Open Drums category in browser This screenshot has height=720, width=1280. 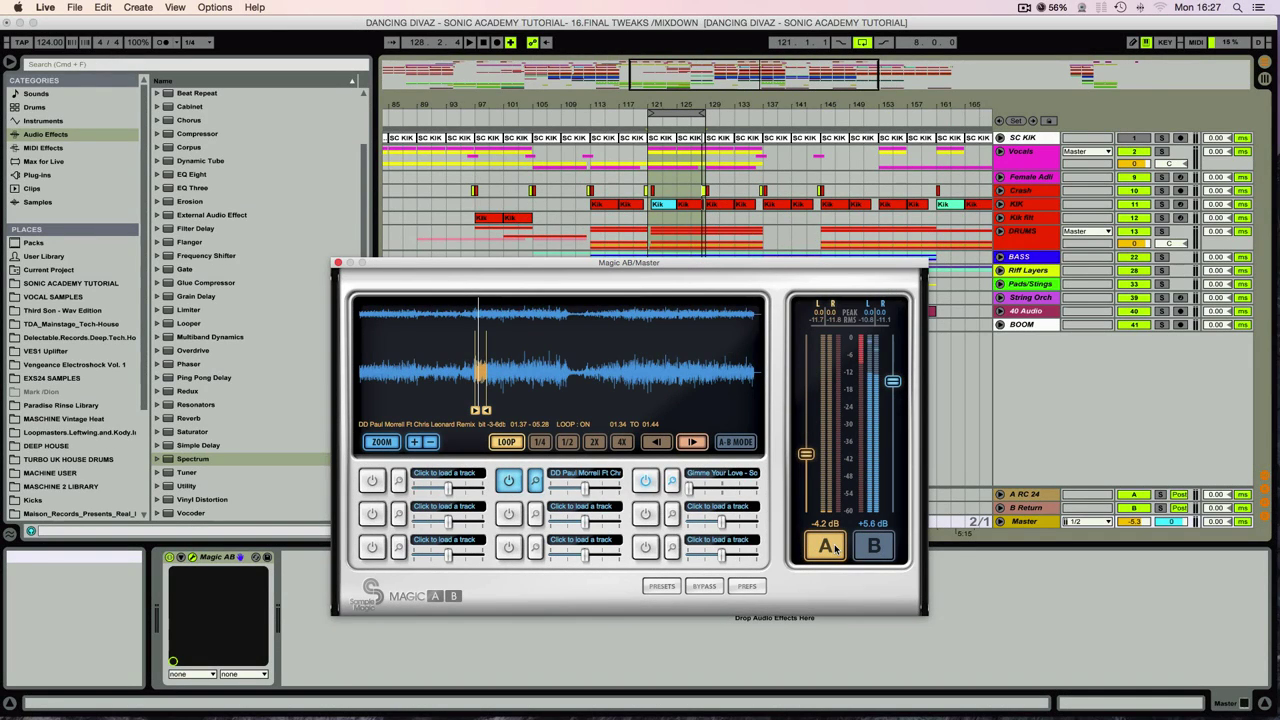34,107
